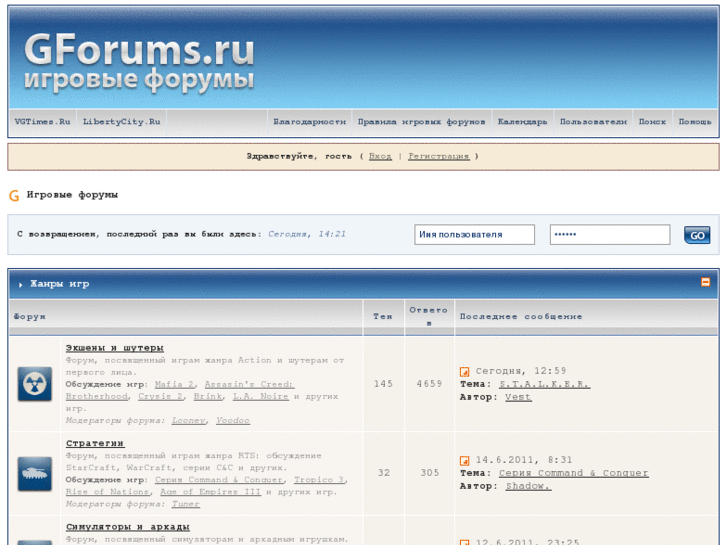The height and width of the screenshot is (545, 727).
Task: Focus the Имя пользователя input field
Action: [474, 235]
